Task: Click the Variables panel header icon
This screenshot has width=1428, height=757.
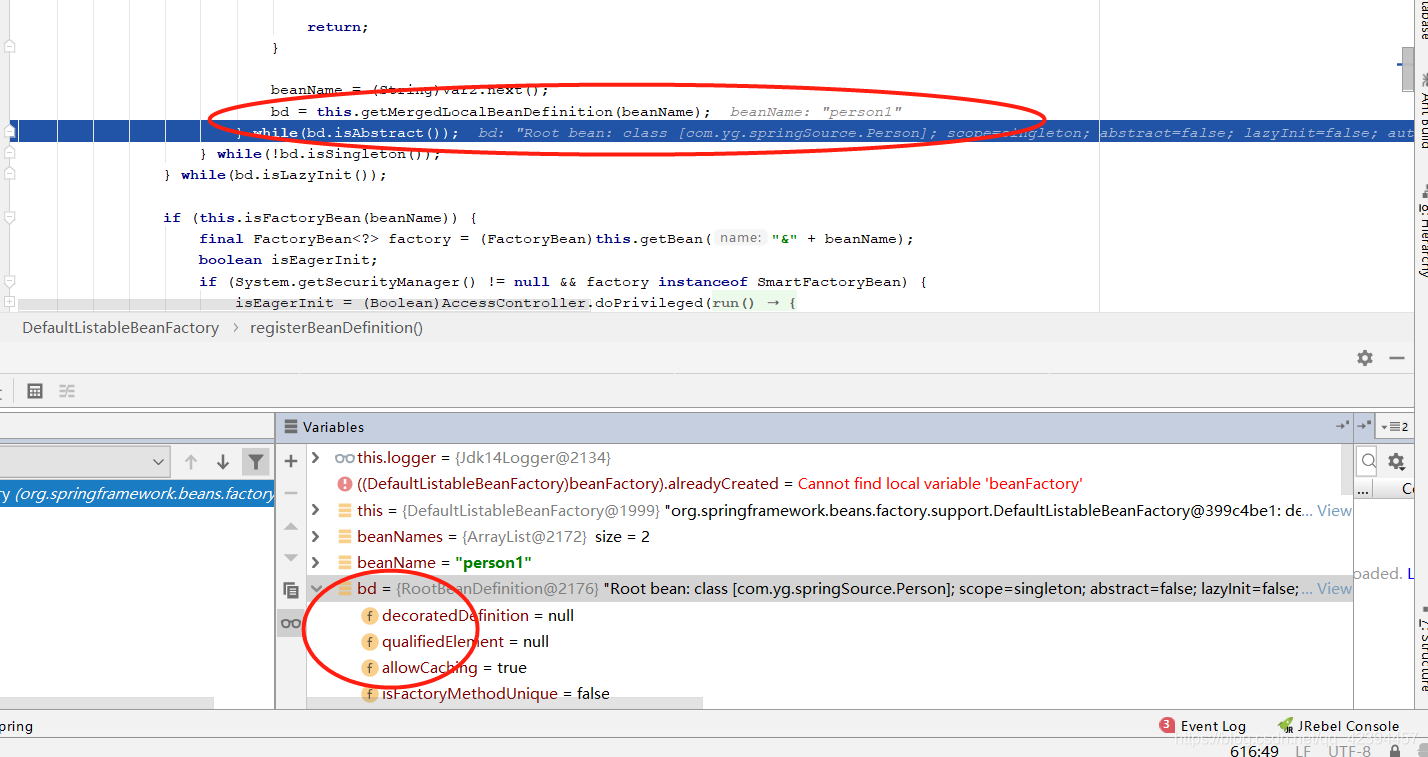Action: coord(292,427)
